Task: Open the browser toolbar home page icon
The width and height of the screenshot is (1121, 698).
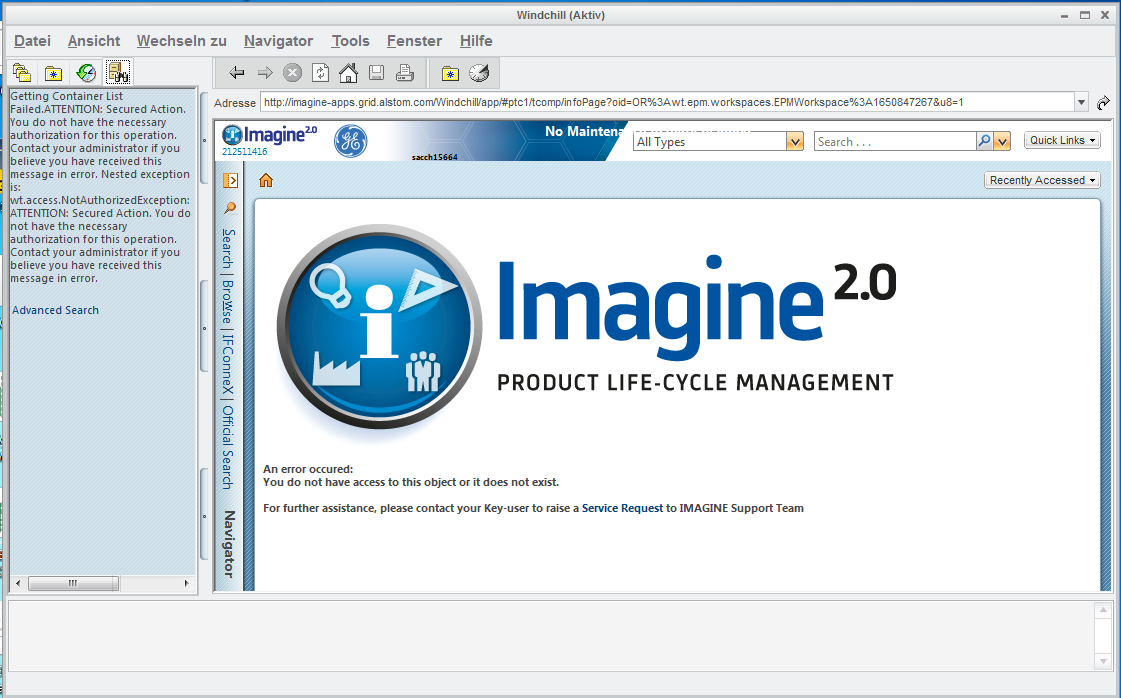Action: pyautogui.click(x=348, y=72)
